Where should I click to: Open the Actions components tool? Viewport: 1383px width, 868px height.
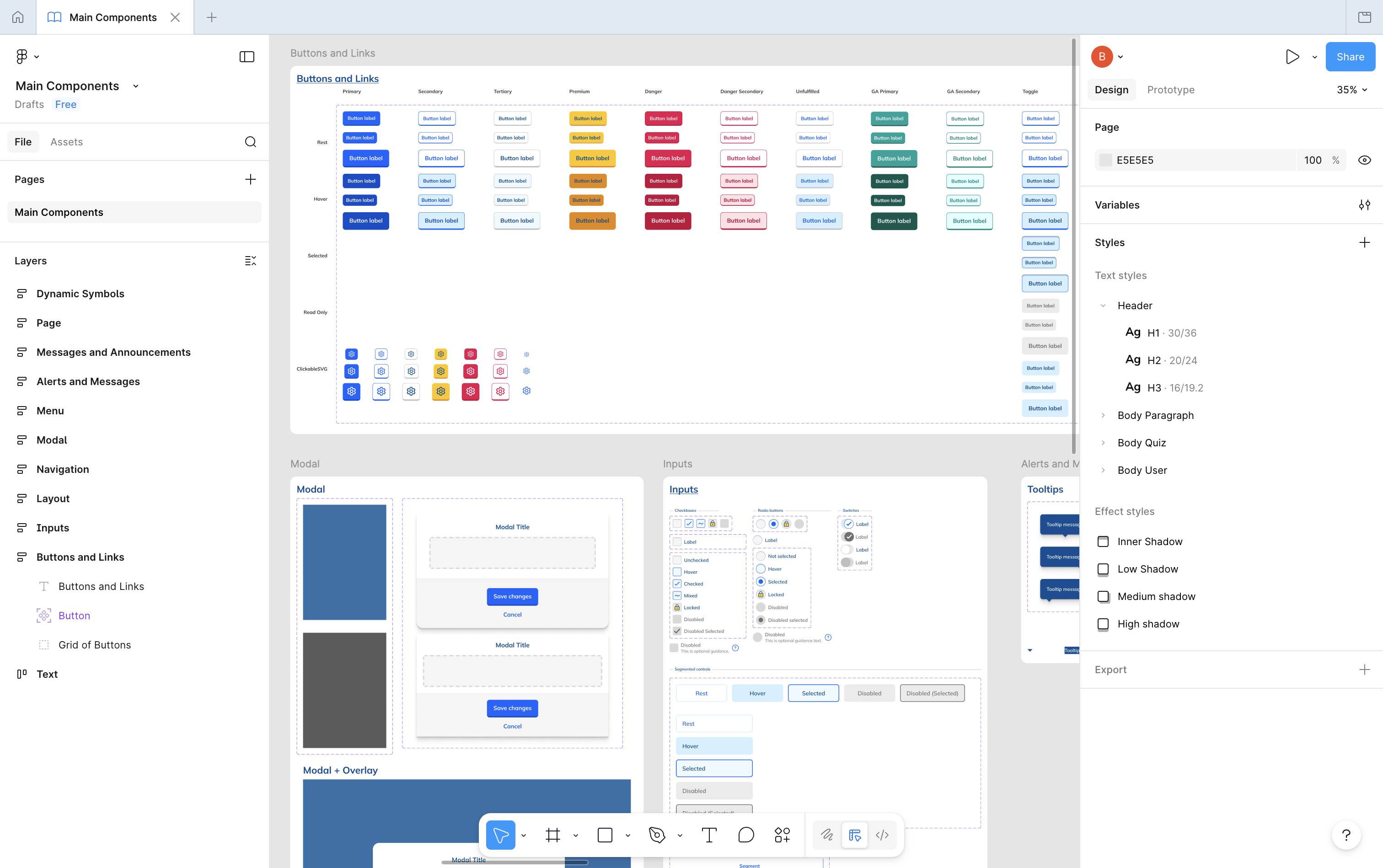pyautogui.click(x=782, y=835)
